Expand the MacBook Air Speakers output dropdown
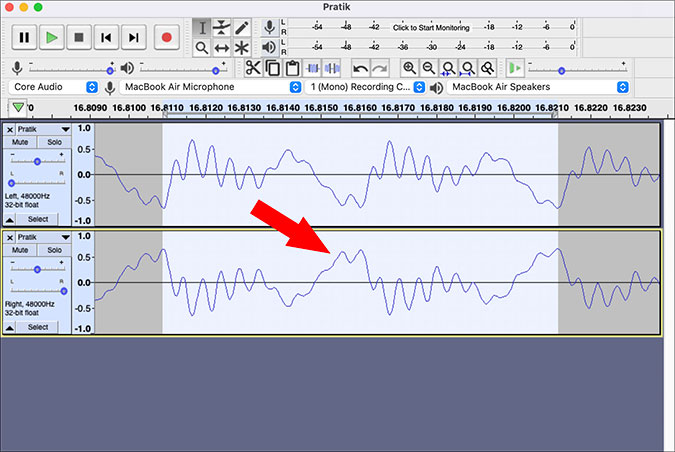The image size is (675, 452). [x=539, y=87]
